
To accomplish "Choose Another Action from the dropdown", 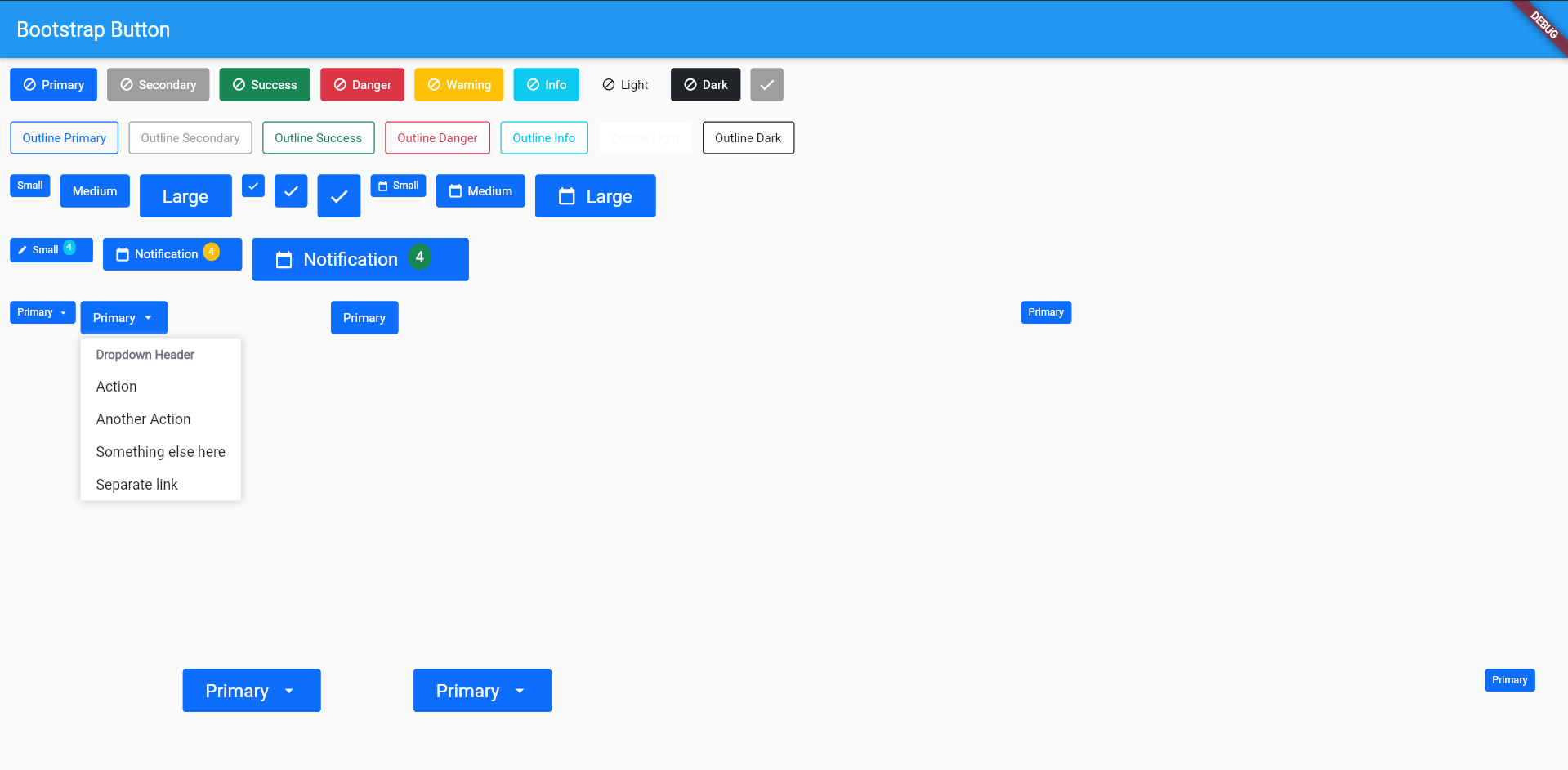I will tap(161, 419).
